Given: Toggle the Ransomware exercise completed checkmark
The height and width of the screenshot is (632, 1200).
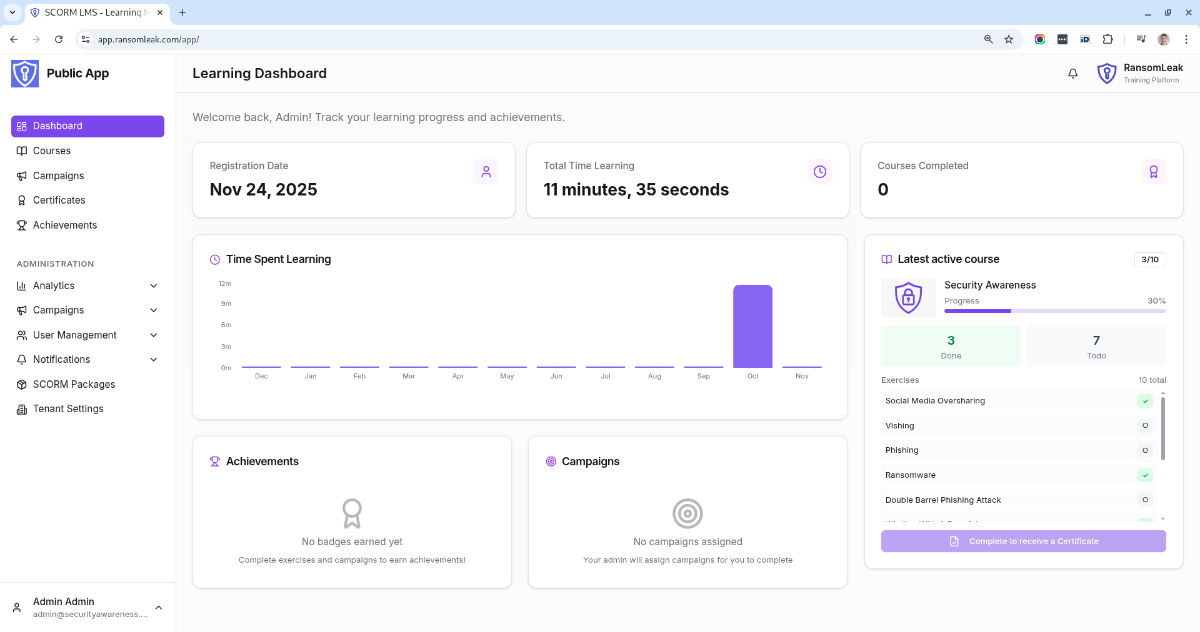Looking at the screenshot, I should [x=1145, y=475].
